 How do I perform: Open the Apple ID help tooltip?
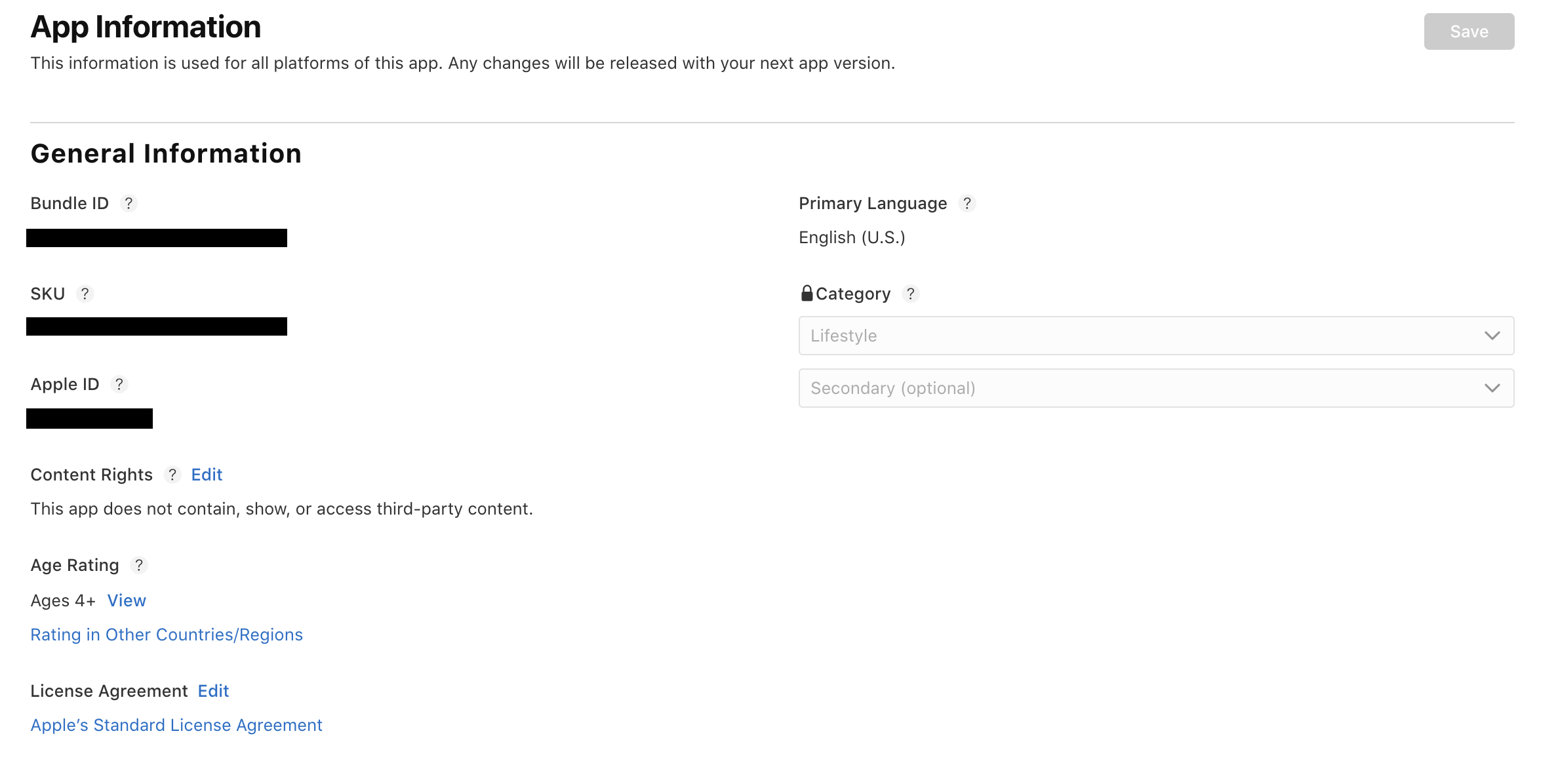click(119, 385)
